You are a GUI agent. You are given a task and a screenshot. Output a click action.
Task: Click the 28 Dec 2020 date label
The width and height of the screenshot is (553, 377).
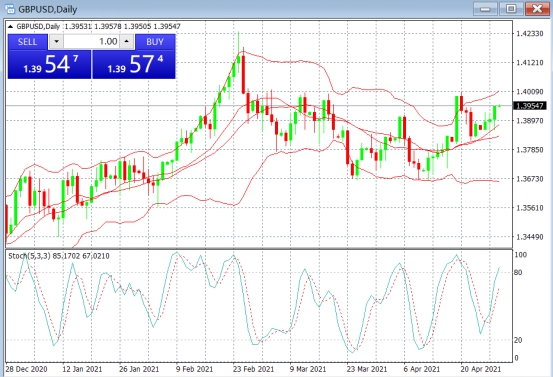26,369
